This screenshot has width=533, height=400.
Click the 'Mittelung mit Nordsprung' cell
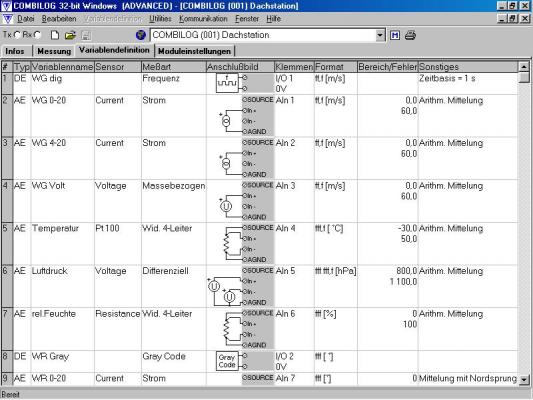tap(468, 378)
